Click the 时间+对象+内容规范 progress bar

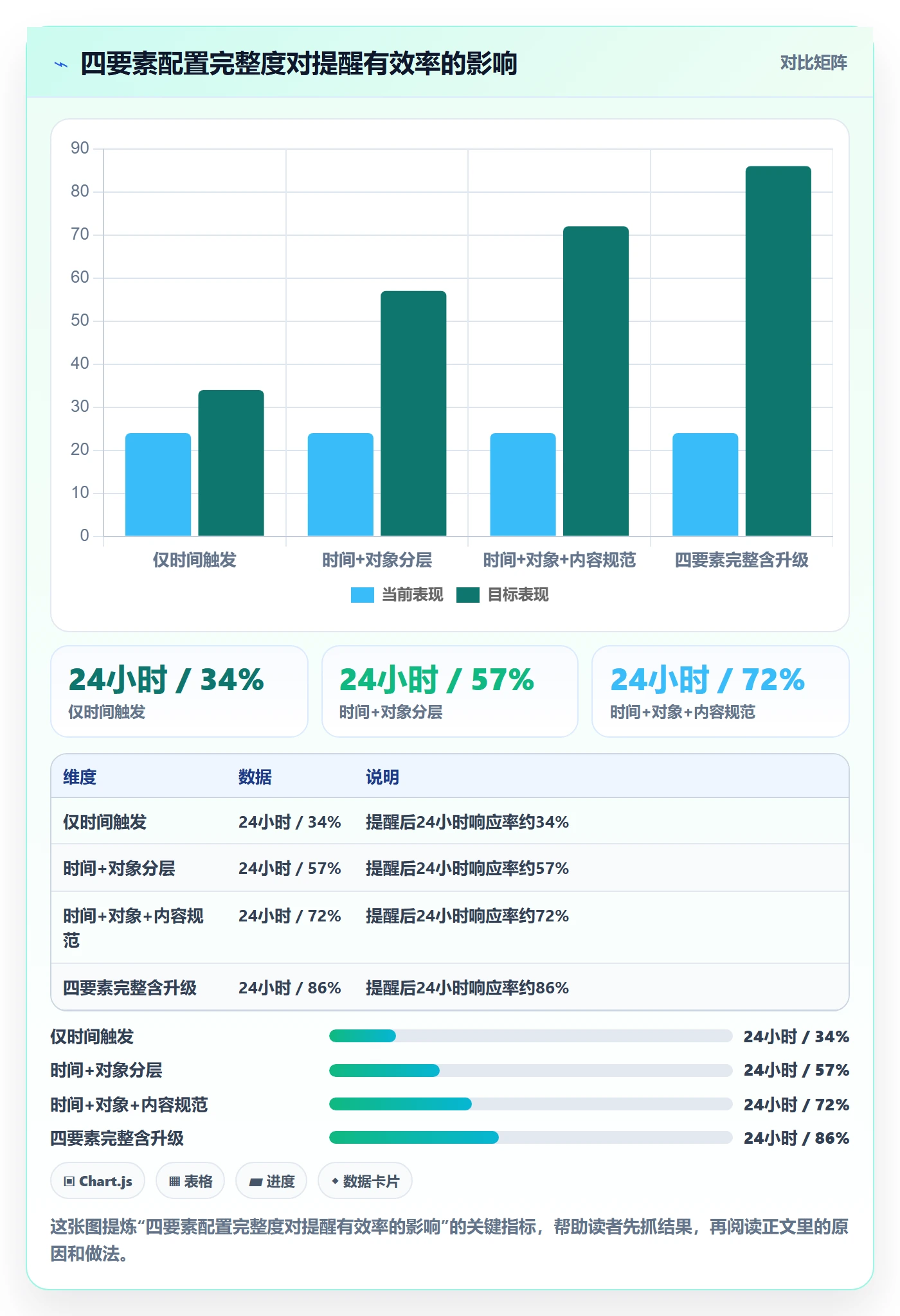tap(531, 1104)
